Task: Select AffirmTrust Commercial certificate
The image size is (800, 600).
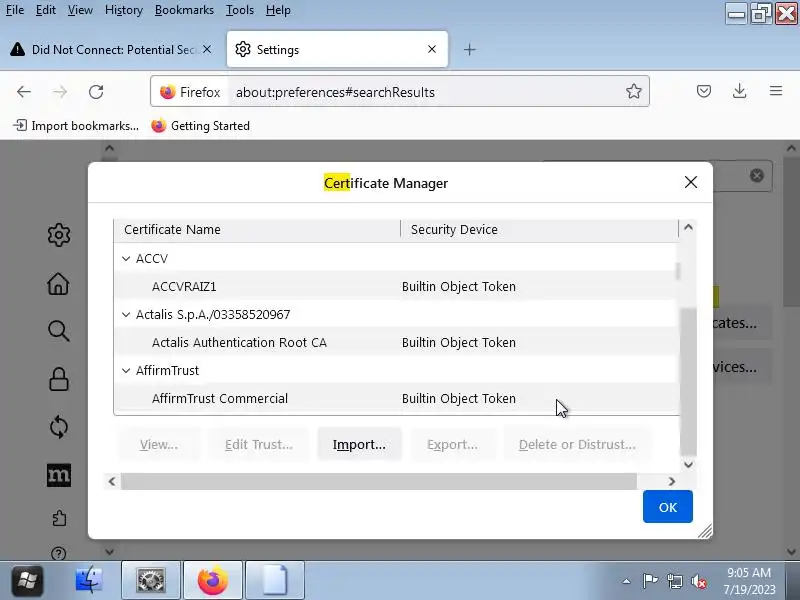Action: 396,398
